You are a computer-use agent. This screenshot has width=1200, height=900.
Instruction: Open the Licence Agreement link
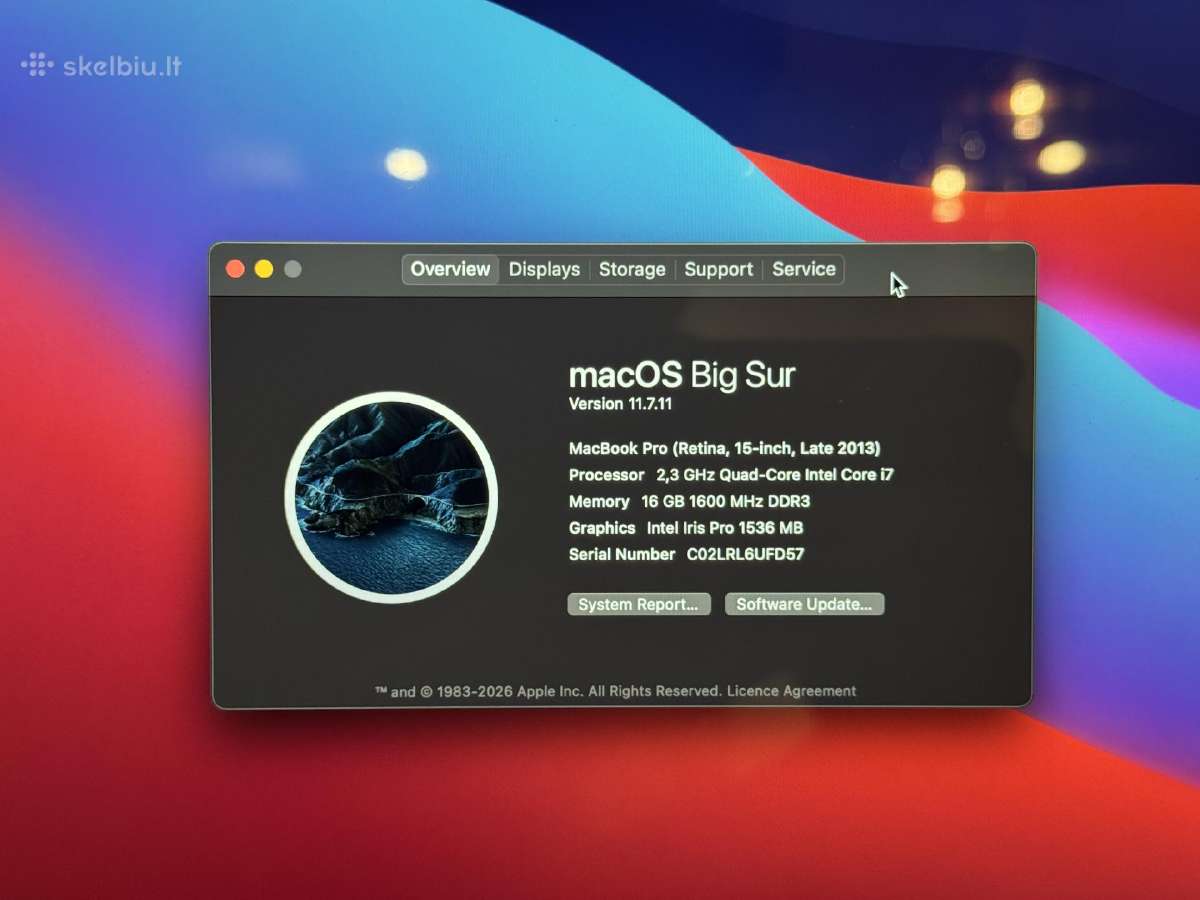pyautogui.click(x=791, y=691)
